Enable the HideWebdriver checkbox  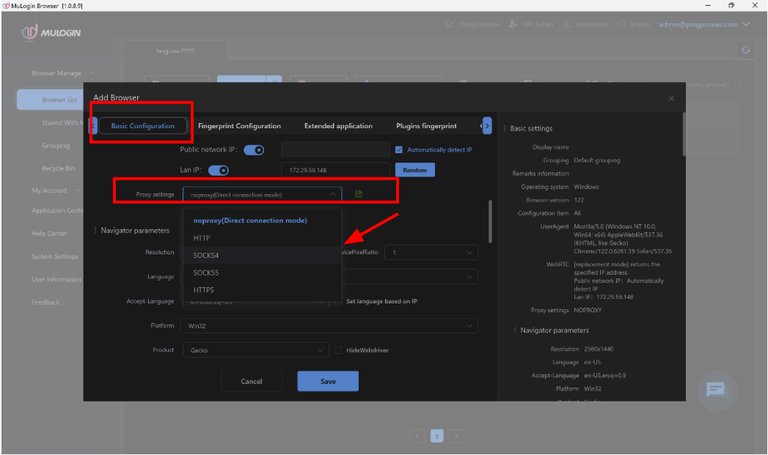point(339,350)
